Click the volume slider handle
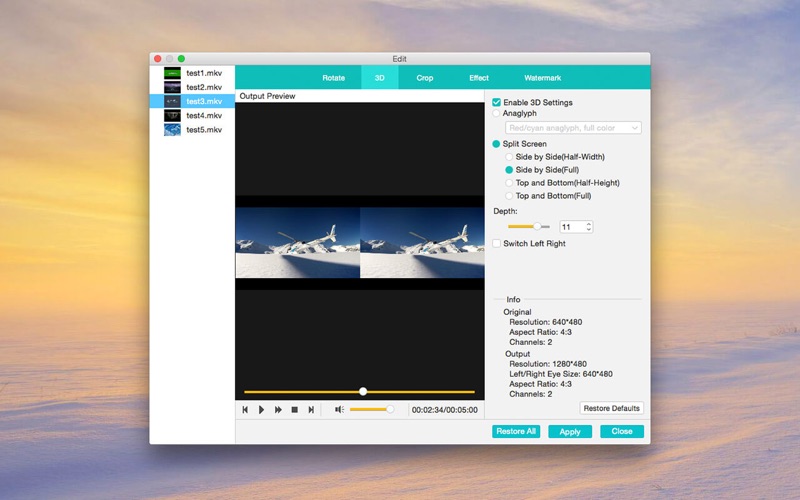The width and height of the screenshot is (800, 500). [x=390, y=409]
